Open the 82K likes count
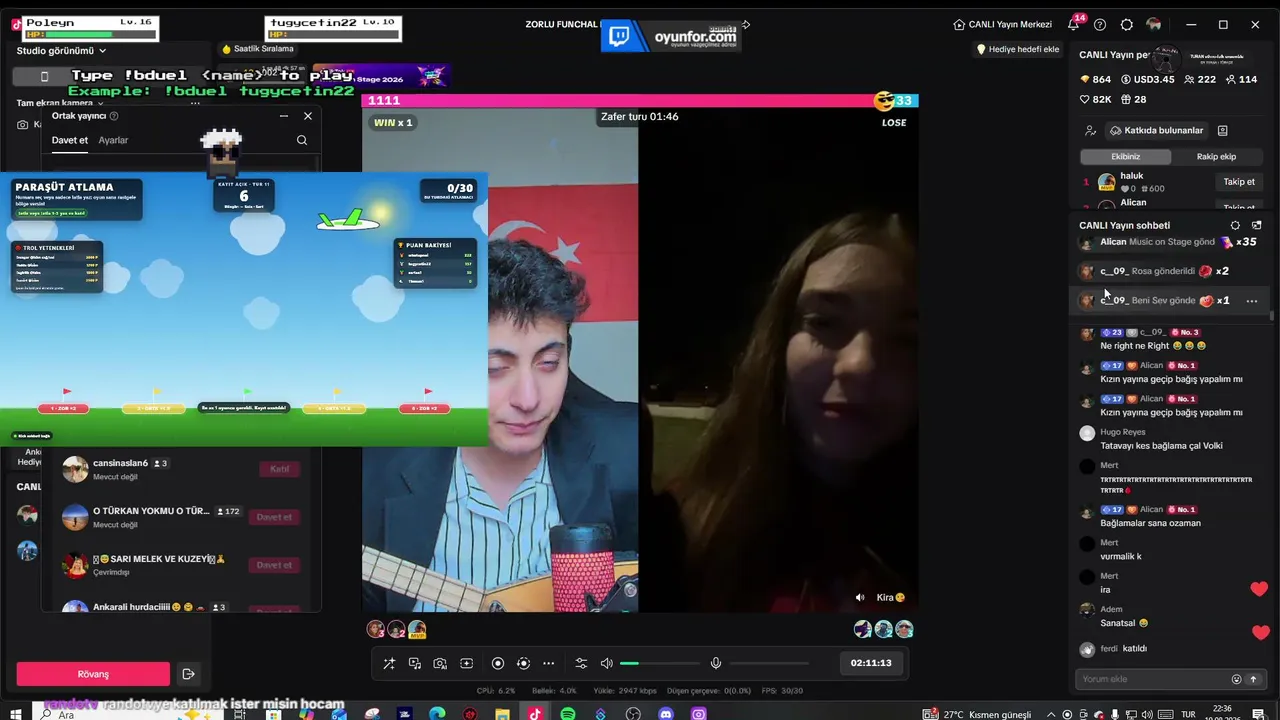1280x720 pixels. point(1096,99)
